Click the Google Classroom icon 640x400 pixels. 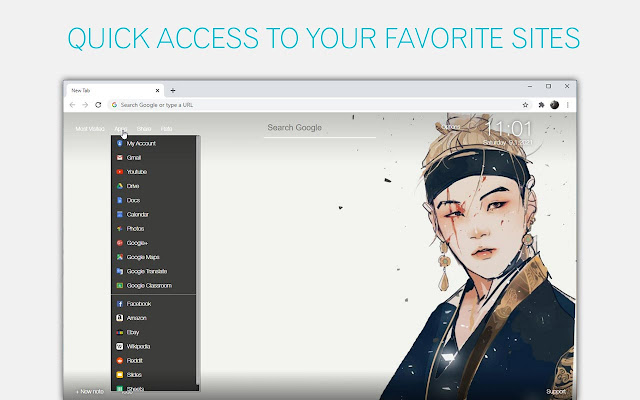[120, 285]
